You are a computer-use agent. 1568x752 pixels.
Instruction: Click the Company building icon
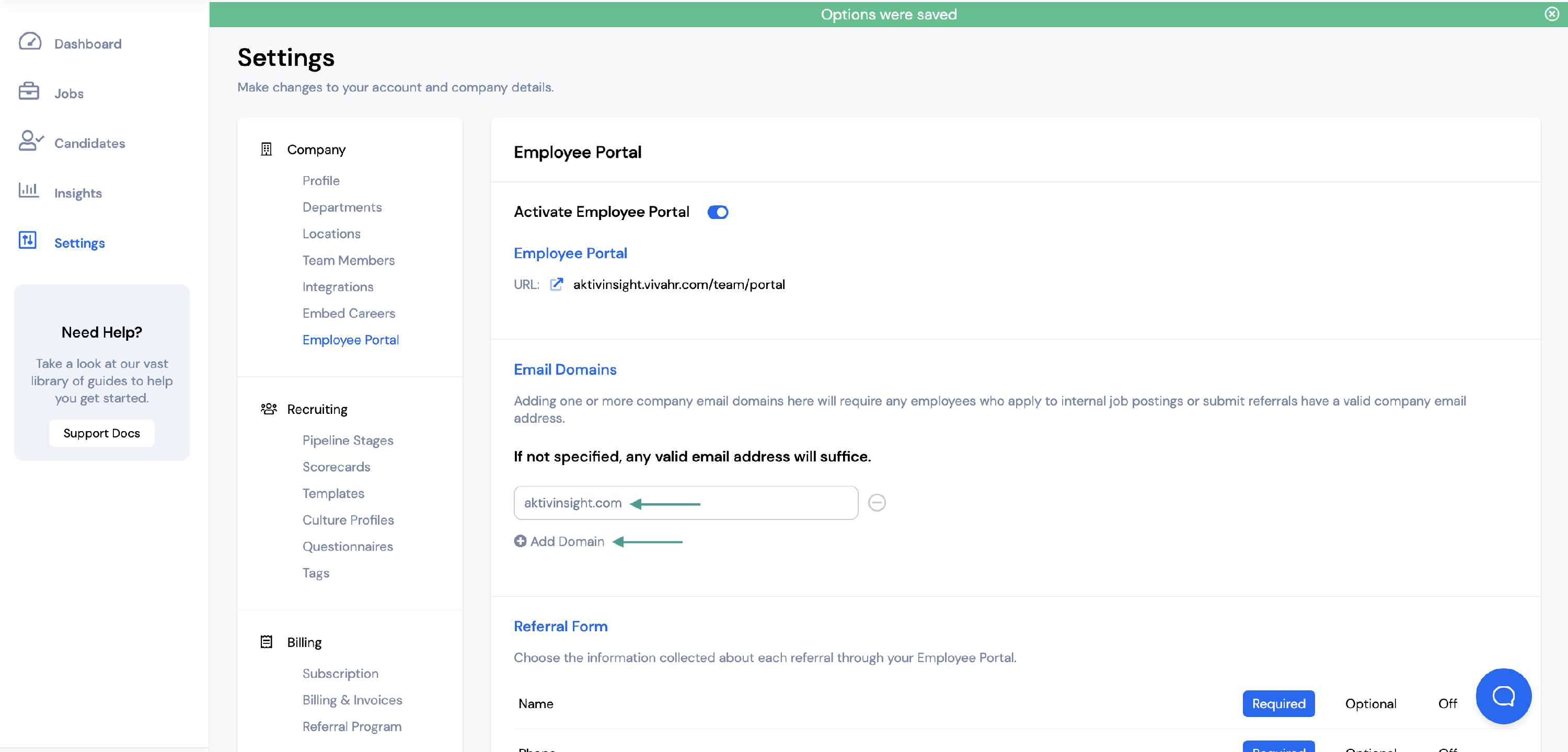tap(266, 149)
